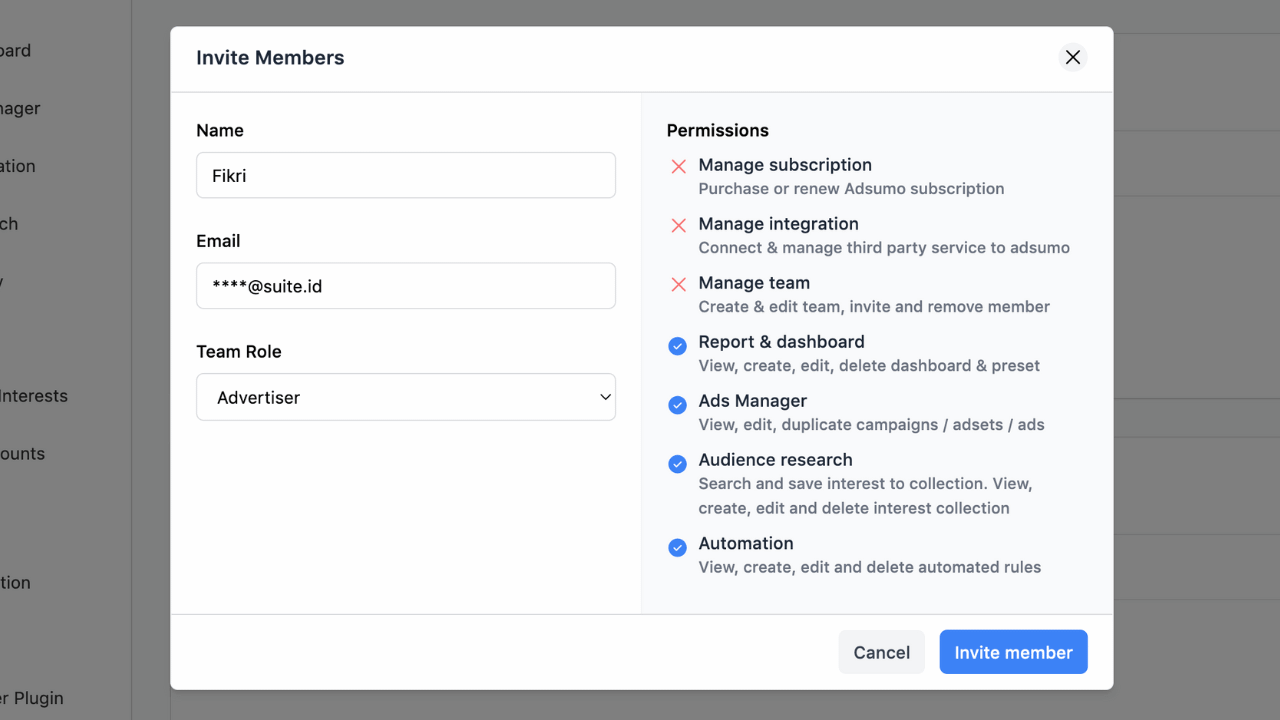Cancel the member invitation
The width and height of the screenshot is (1280, 720).
click(881, 652)
